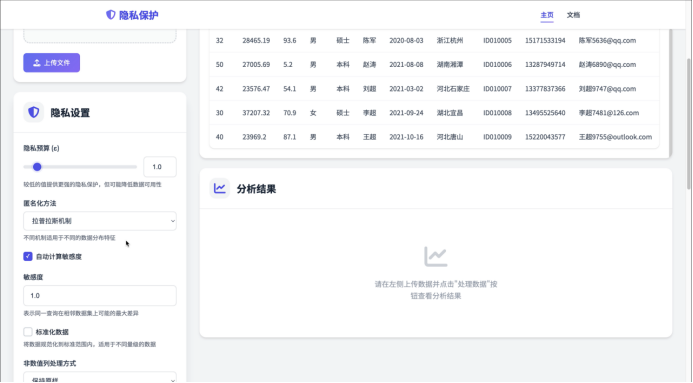
Task: Click the city cell 湖北宜昌
Action: tap(450, 113)
